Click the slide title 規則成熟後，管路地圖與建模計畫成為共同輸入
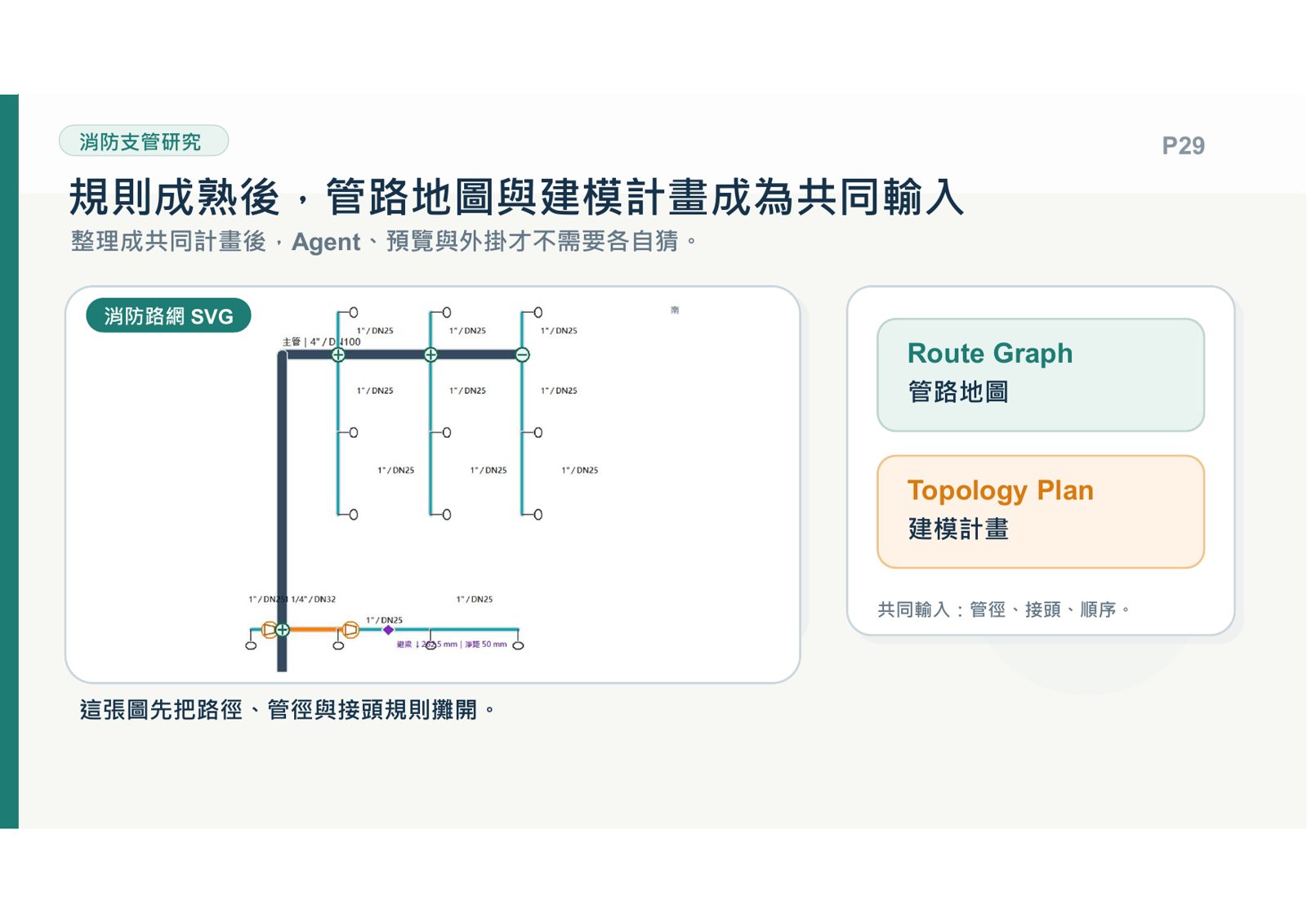 click(517, 198)
